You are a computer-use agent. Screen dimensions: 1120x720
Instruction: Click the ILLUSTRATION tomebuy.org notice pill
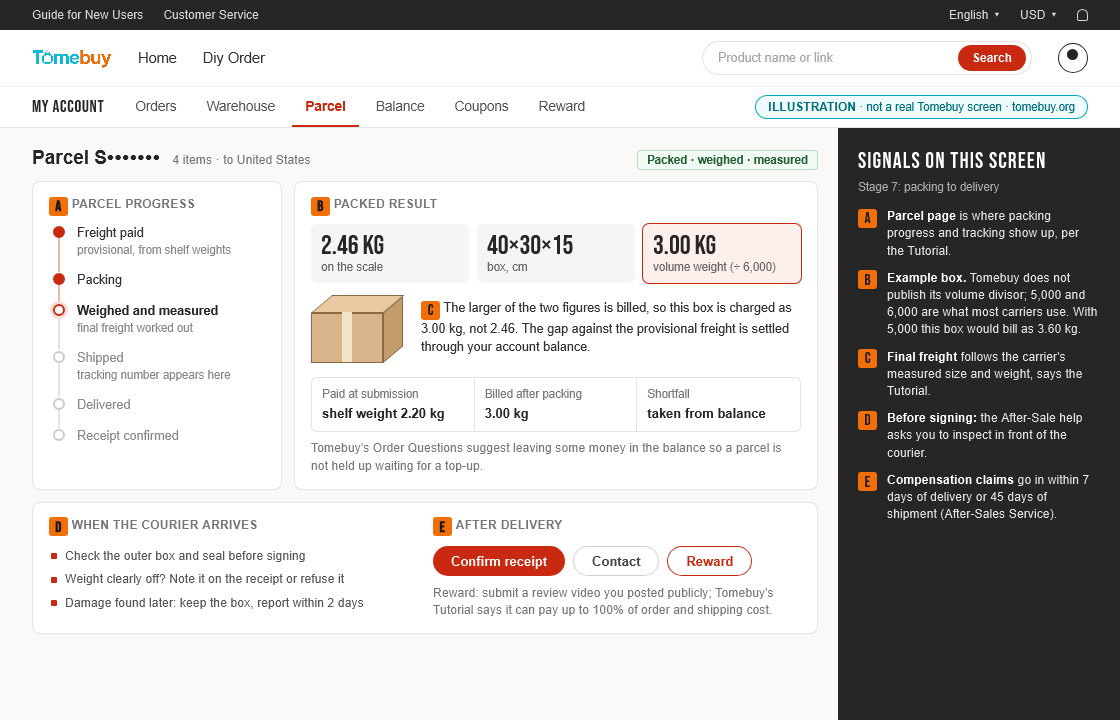click(x=921, y=107)
